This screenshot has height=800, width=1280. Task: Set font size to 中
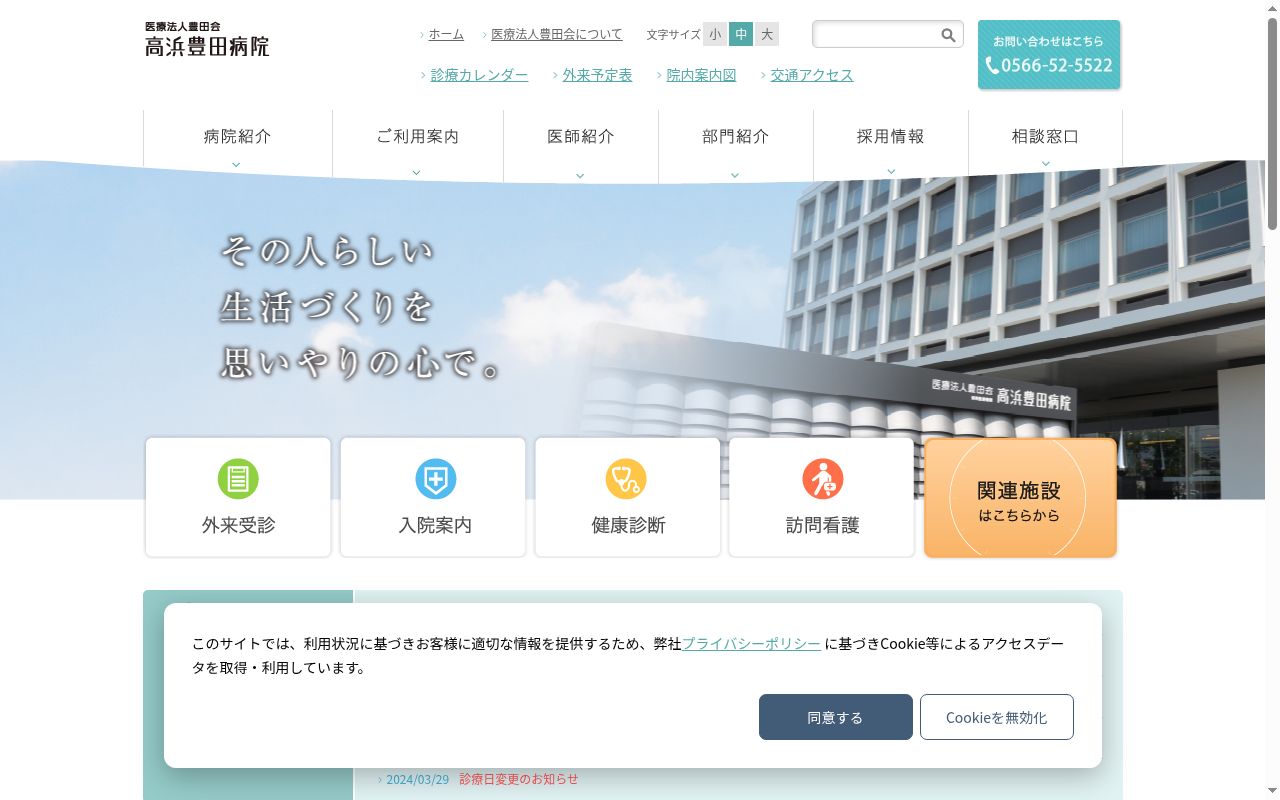(x=741, y=34)
